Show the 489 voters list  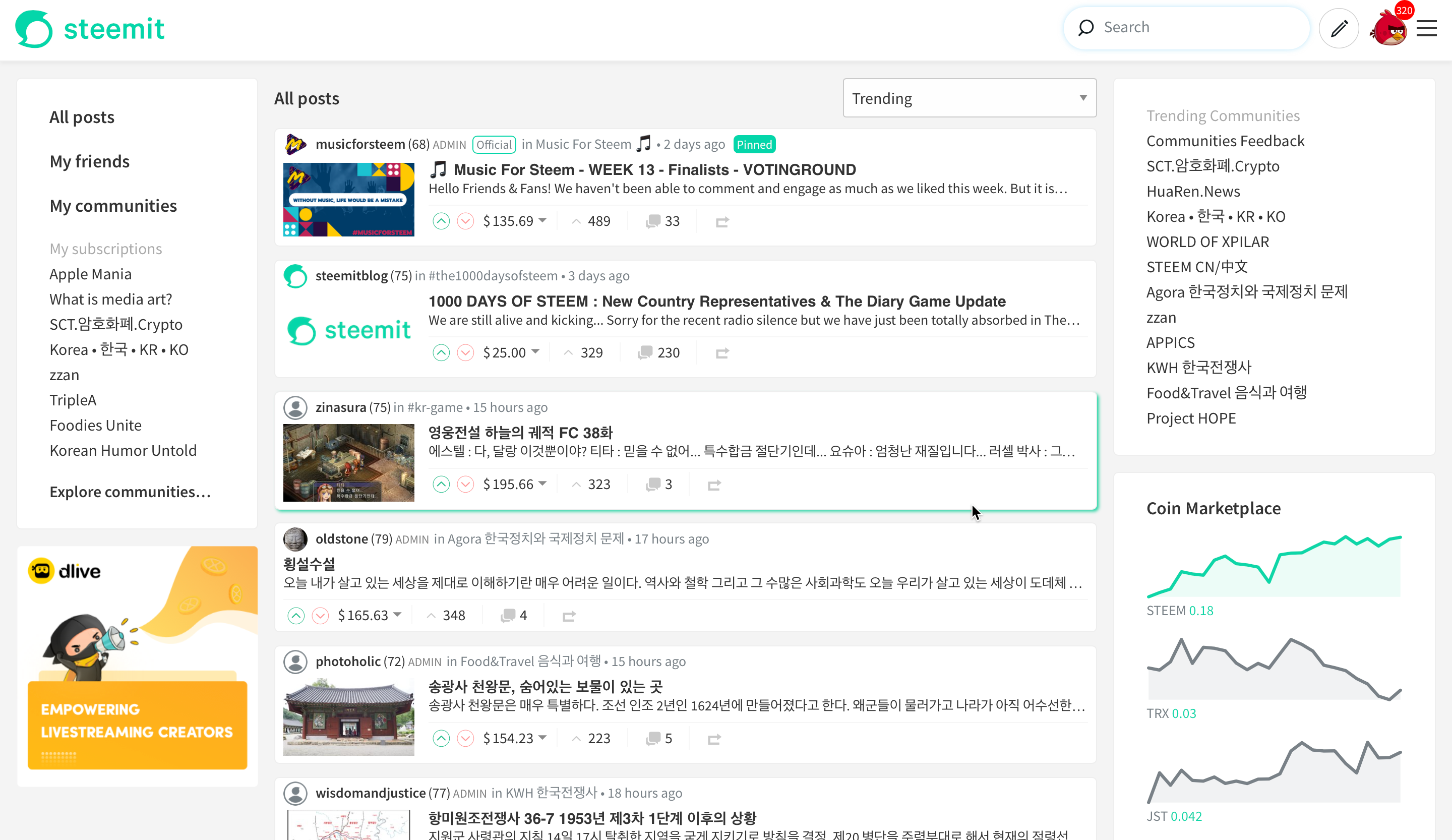coord(591,221)
